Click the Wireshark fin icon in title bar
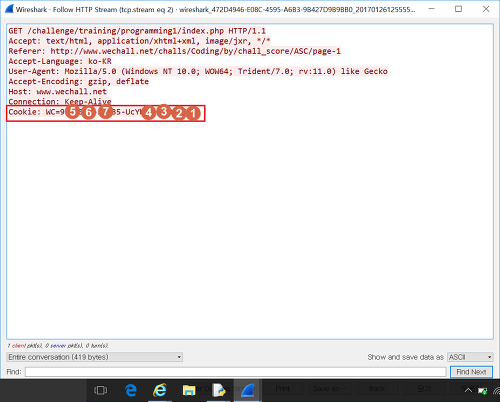The width and height of the screenshot is (500, 402). coord(9,9)
